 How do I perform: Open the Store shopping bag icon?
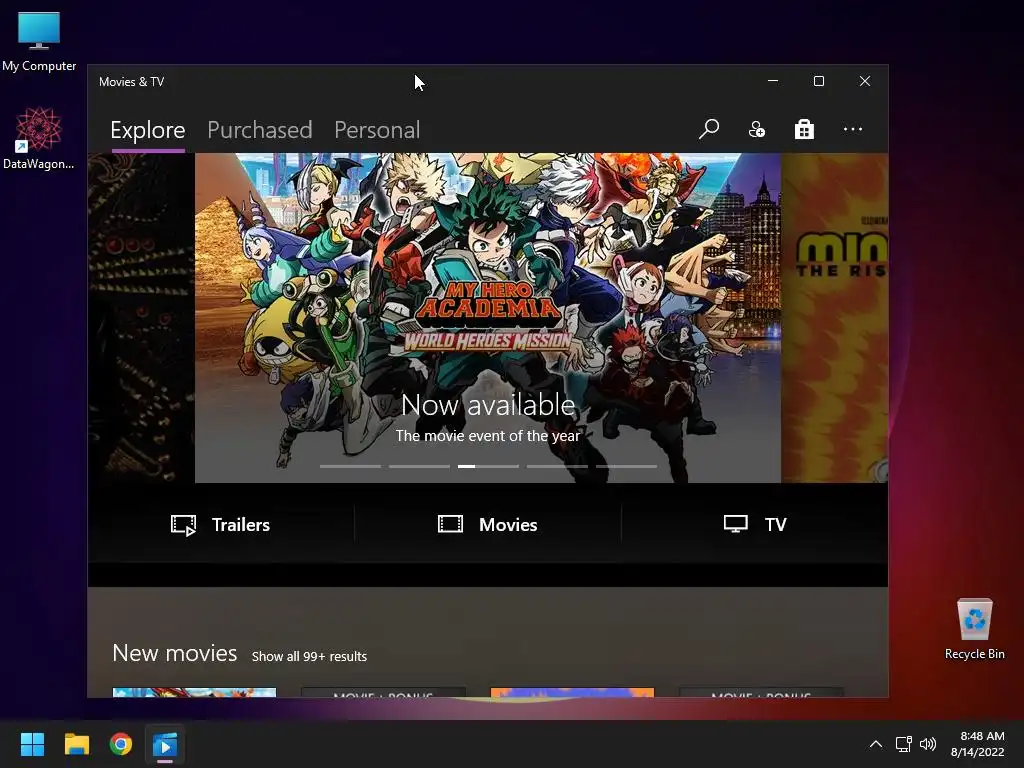pyautogui.click(x=805, y=129)
